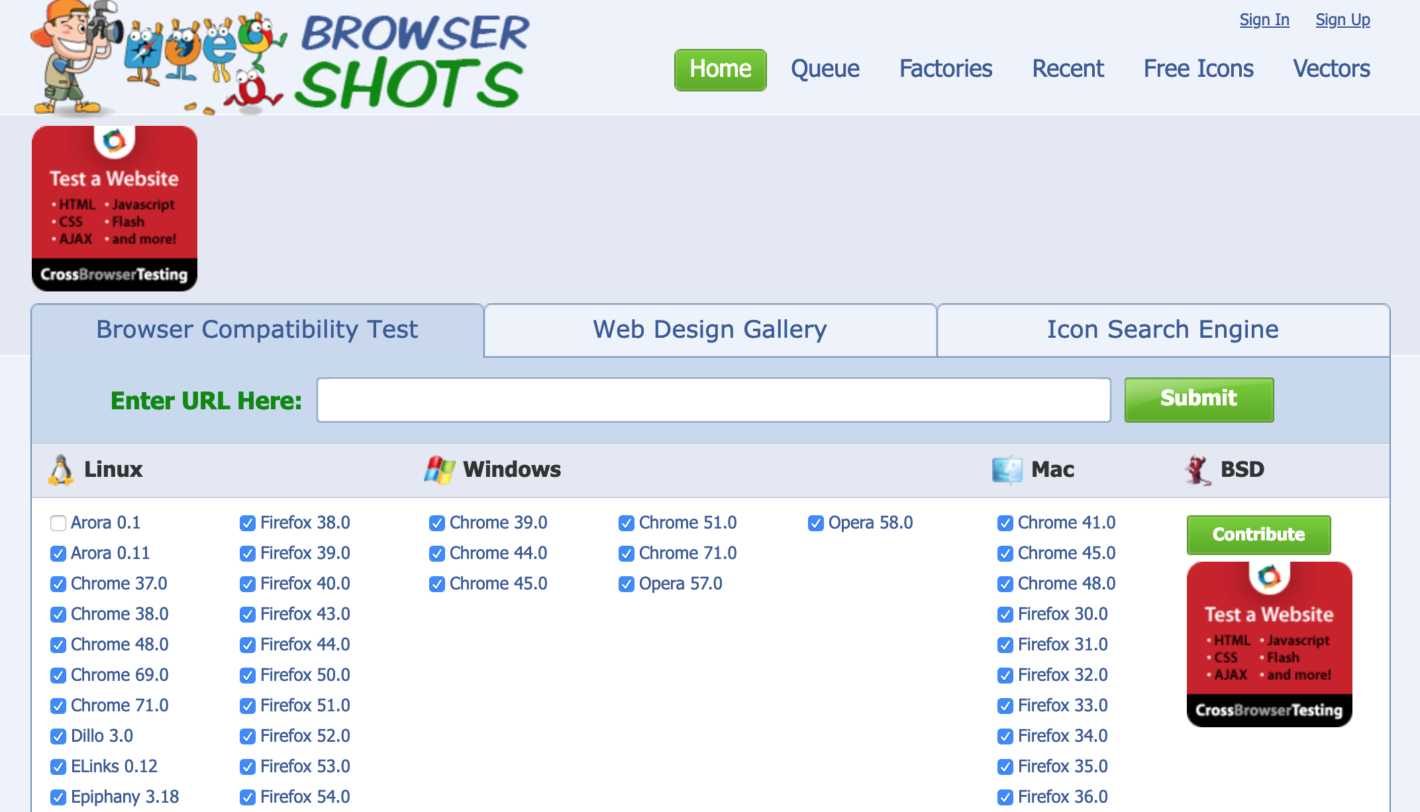Click the Windows flag icon

pos(439,470)
